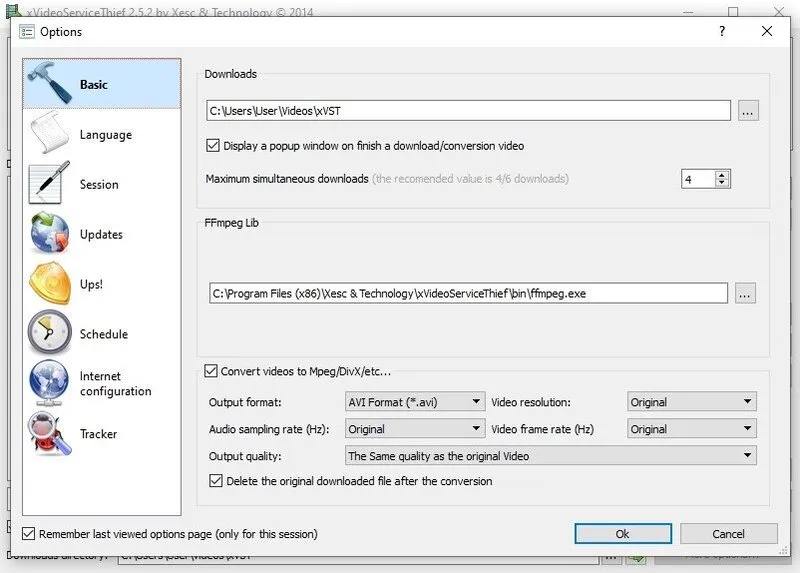Click the FFmpeg path input field

pos(468,293)
